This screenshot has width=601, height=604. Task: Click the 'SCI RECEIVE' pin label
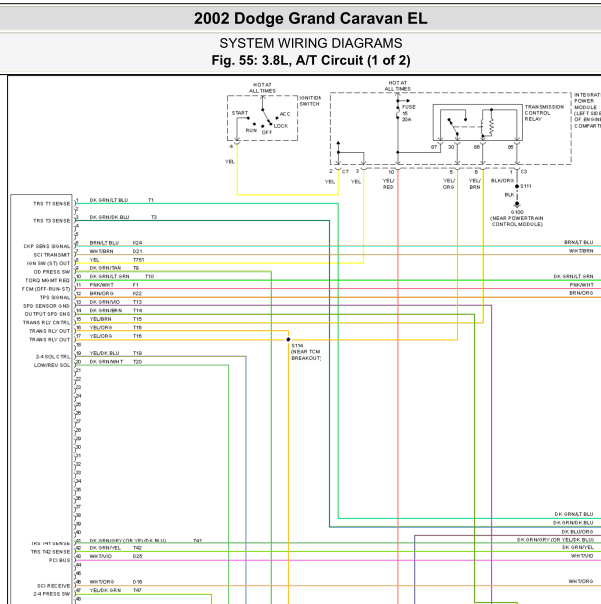[x=53, y=586]
